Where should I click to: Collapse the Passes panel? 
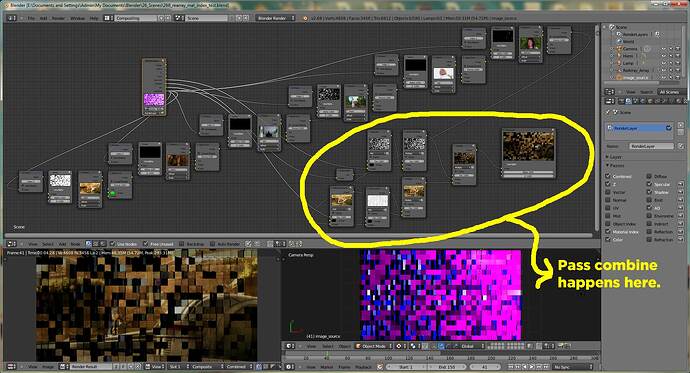[x=615, y=165]
